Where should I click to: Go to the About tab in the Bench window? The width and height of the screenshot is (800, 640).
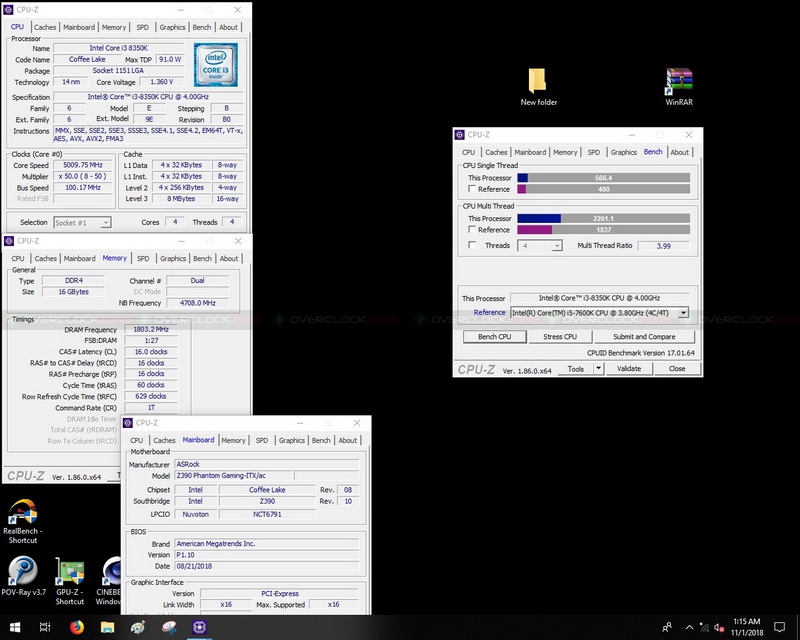click(x=679, y=152)
